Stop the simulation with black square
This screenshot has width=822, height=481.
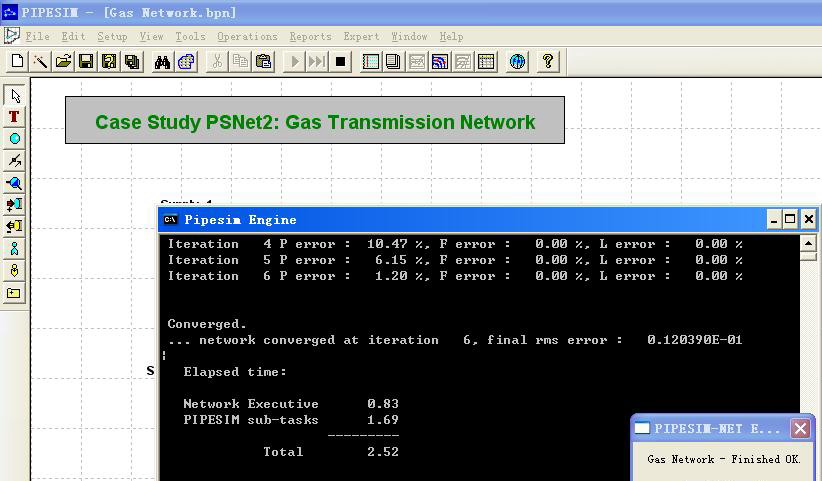pos(340,62)
